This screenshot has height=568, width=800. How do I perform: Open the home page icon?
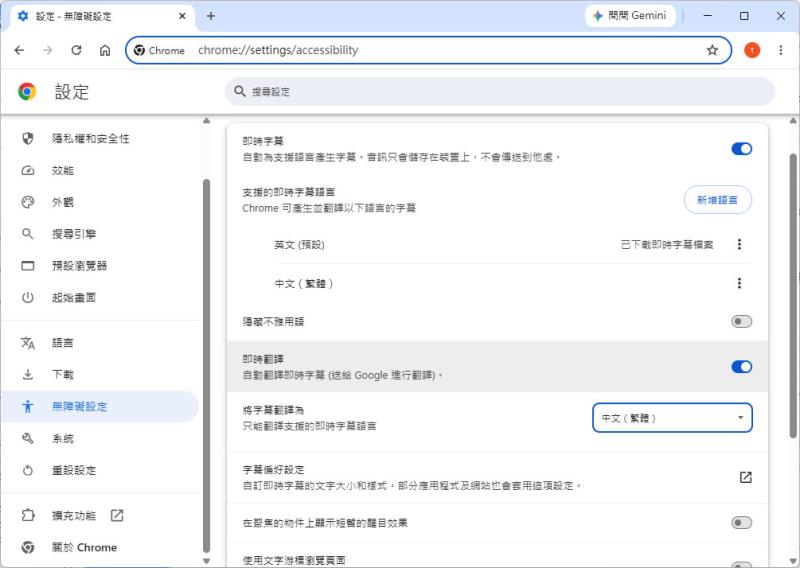click(105, 50)
